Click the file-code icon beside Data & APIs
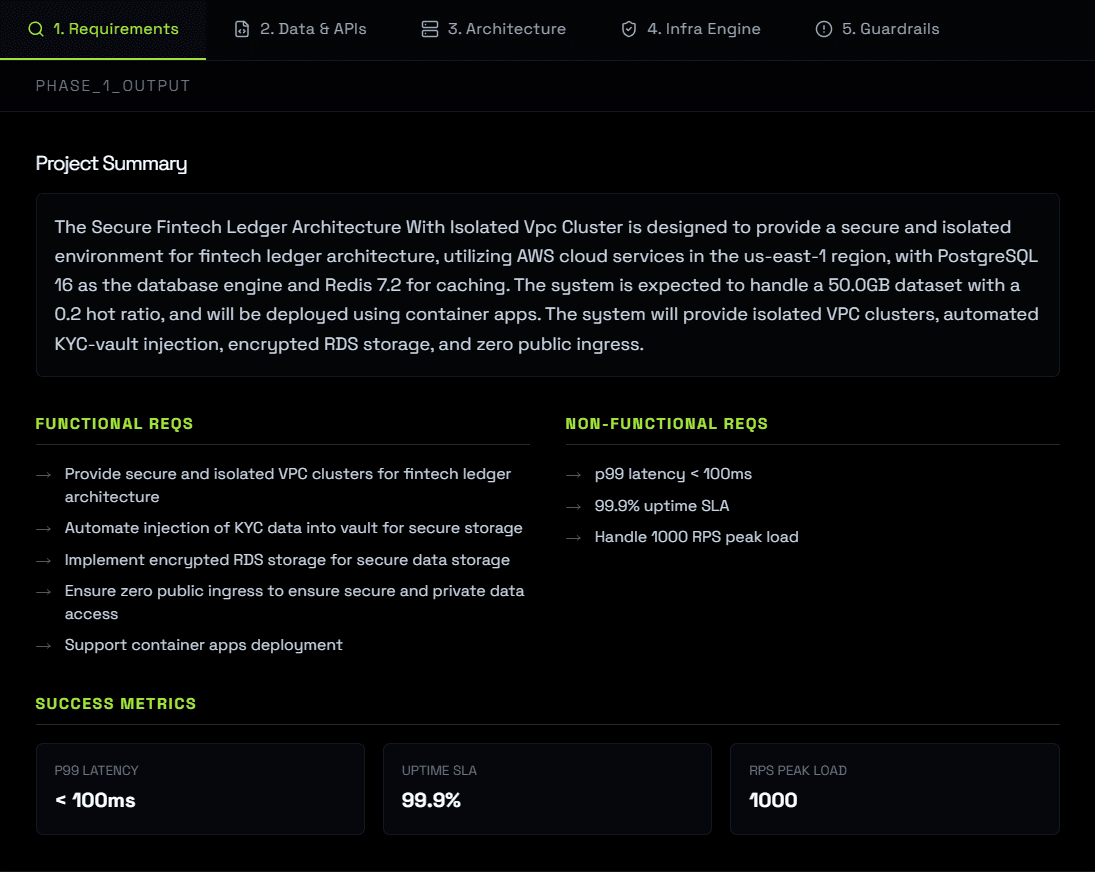This screenshot has height=872, width=1095. [242, 29]
